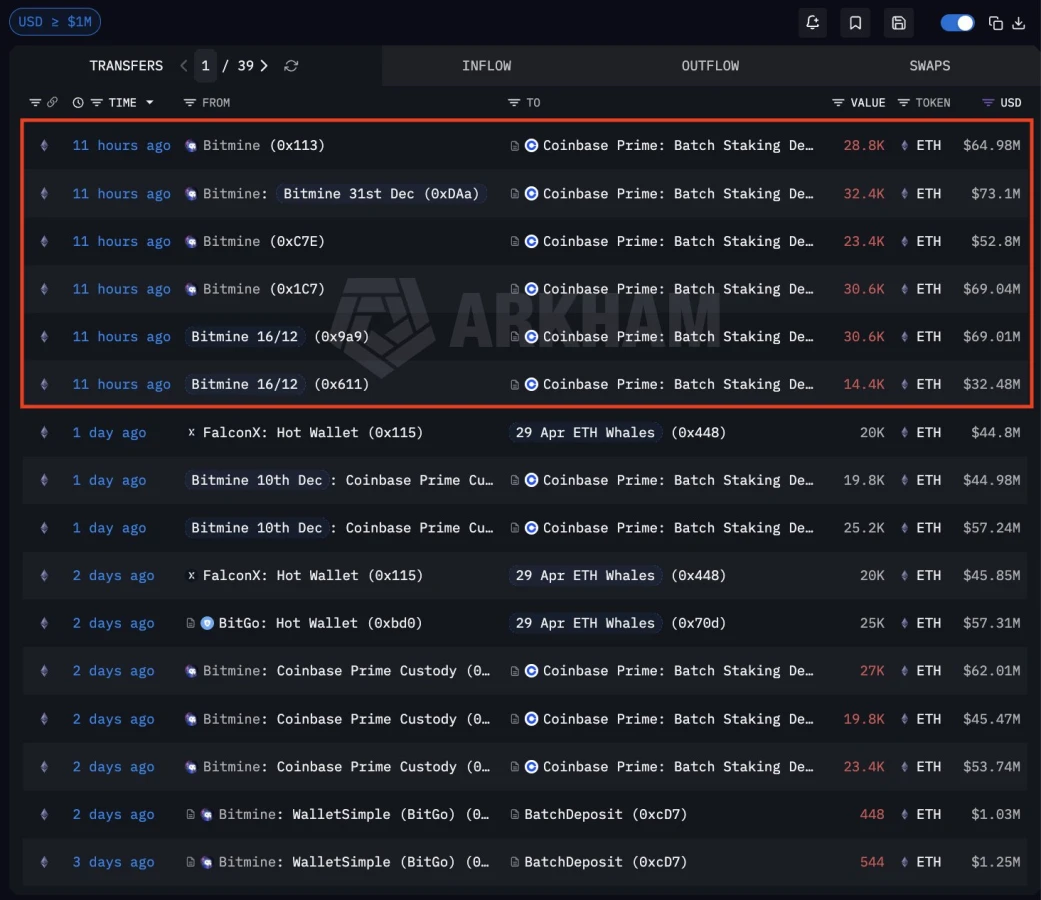Click Bitmine logo icon on $53.74M row
This screenshot has height=900, width=1041.
[191, 767]
